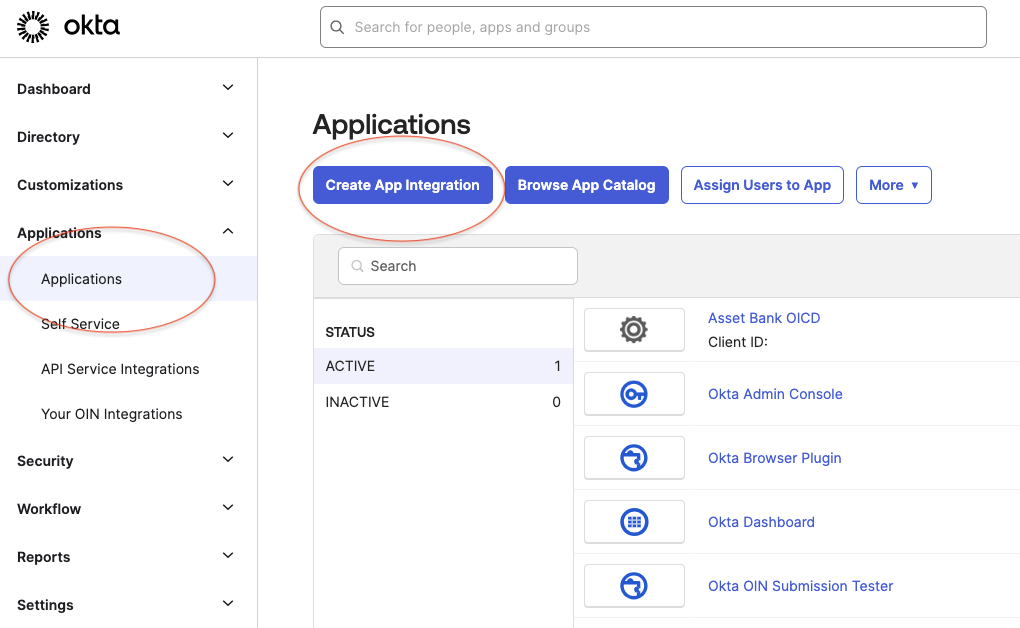Open the Okta Admin Console link

click(775, 394)
